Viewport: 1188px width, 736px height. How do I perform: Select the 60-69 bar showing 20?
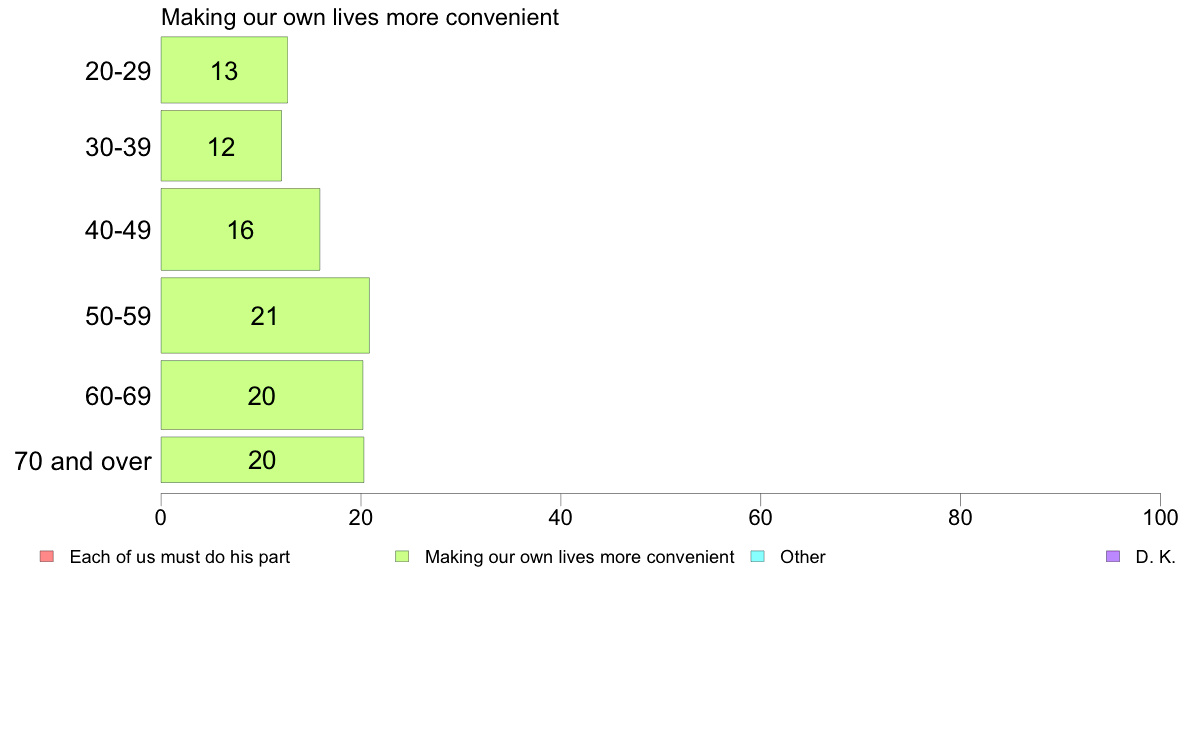[261, 395]
